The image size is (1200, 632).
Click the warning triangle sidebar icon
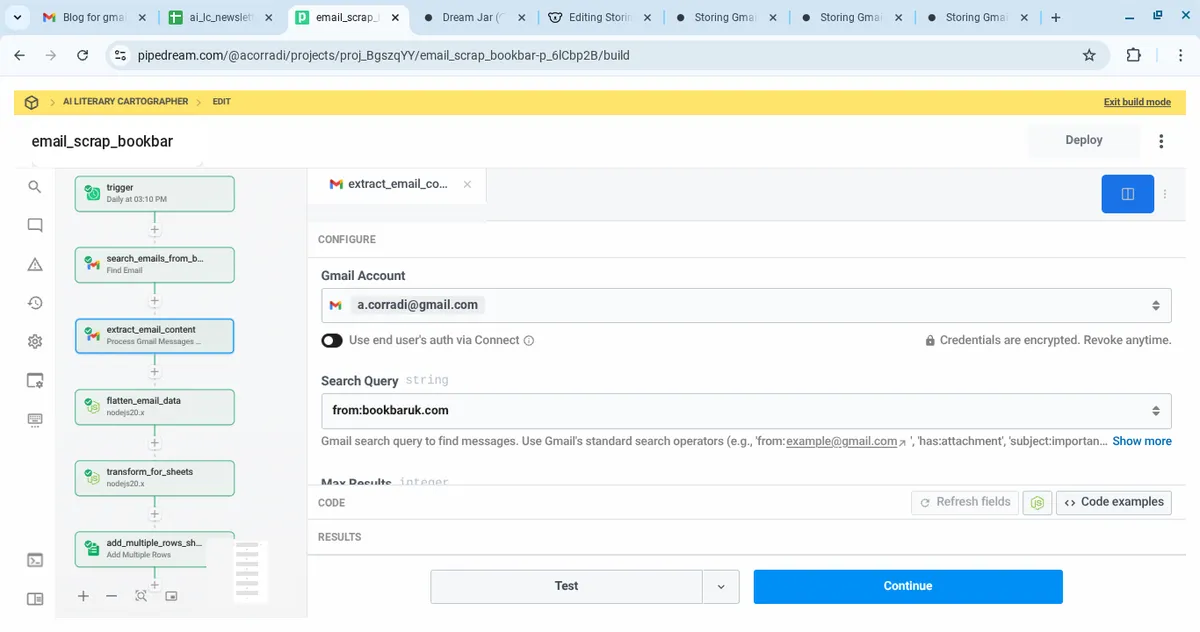pos(35,264)
